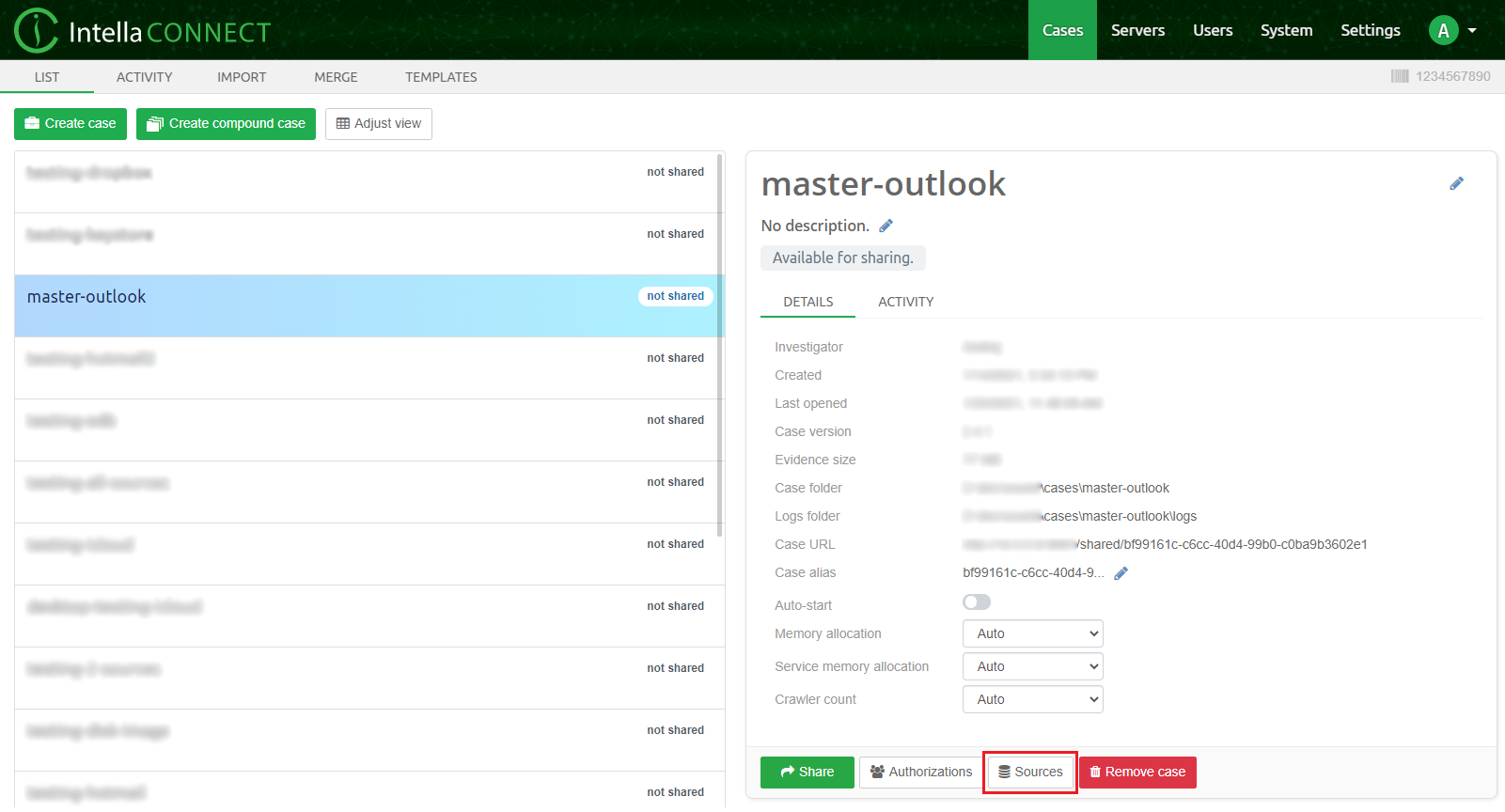This screenshot has height=812, width=1505.
Task: Expand Service memory allocation dropdown
Action: [1032, 667]
